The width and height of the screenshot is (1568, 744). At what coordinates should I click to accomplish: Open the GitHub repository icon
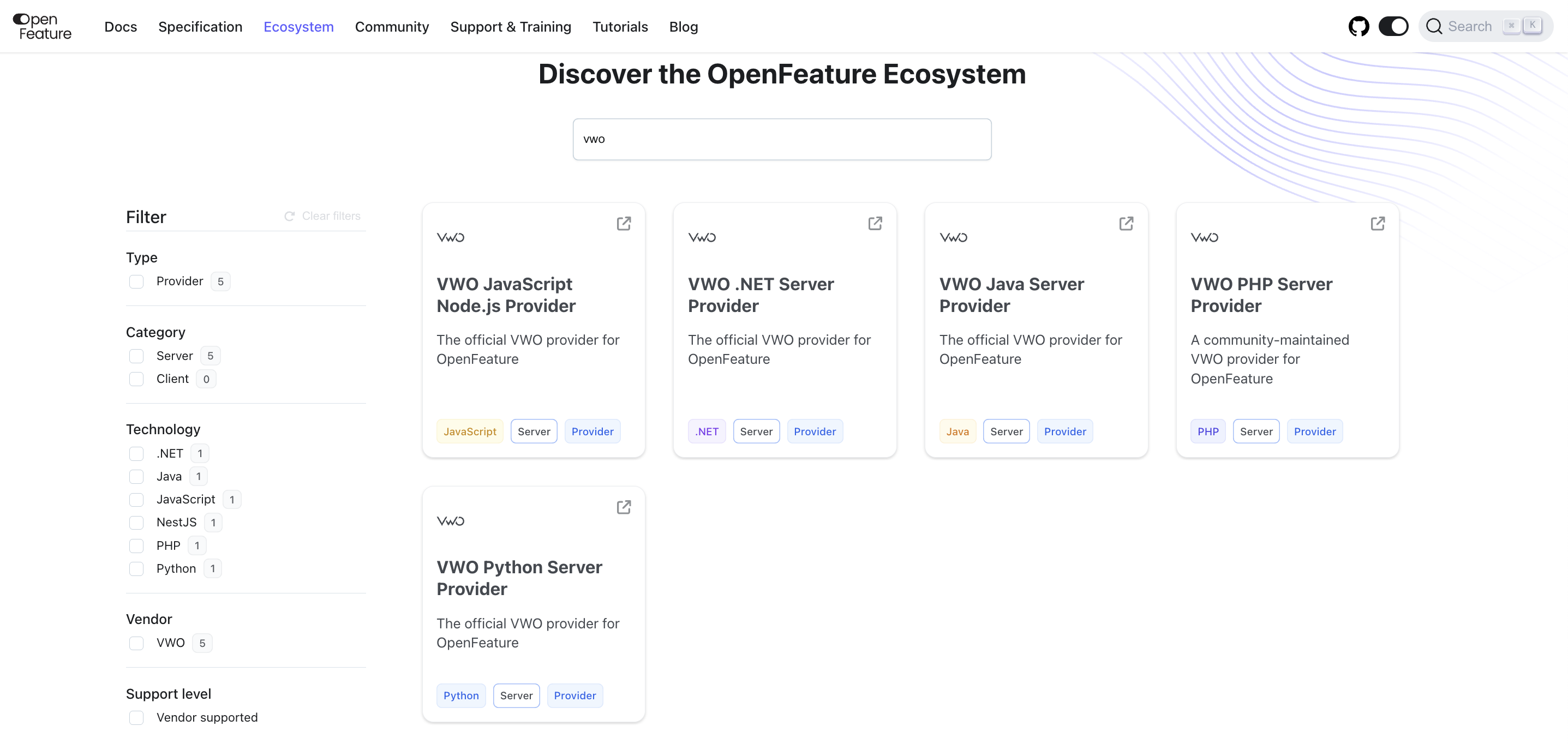click(x=1358, y=26)
